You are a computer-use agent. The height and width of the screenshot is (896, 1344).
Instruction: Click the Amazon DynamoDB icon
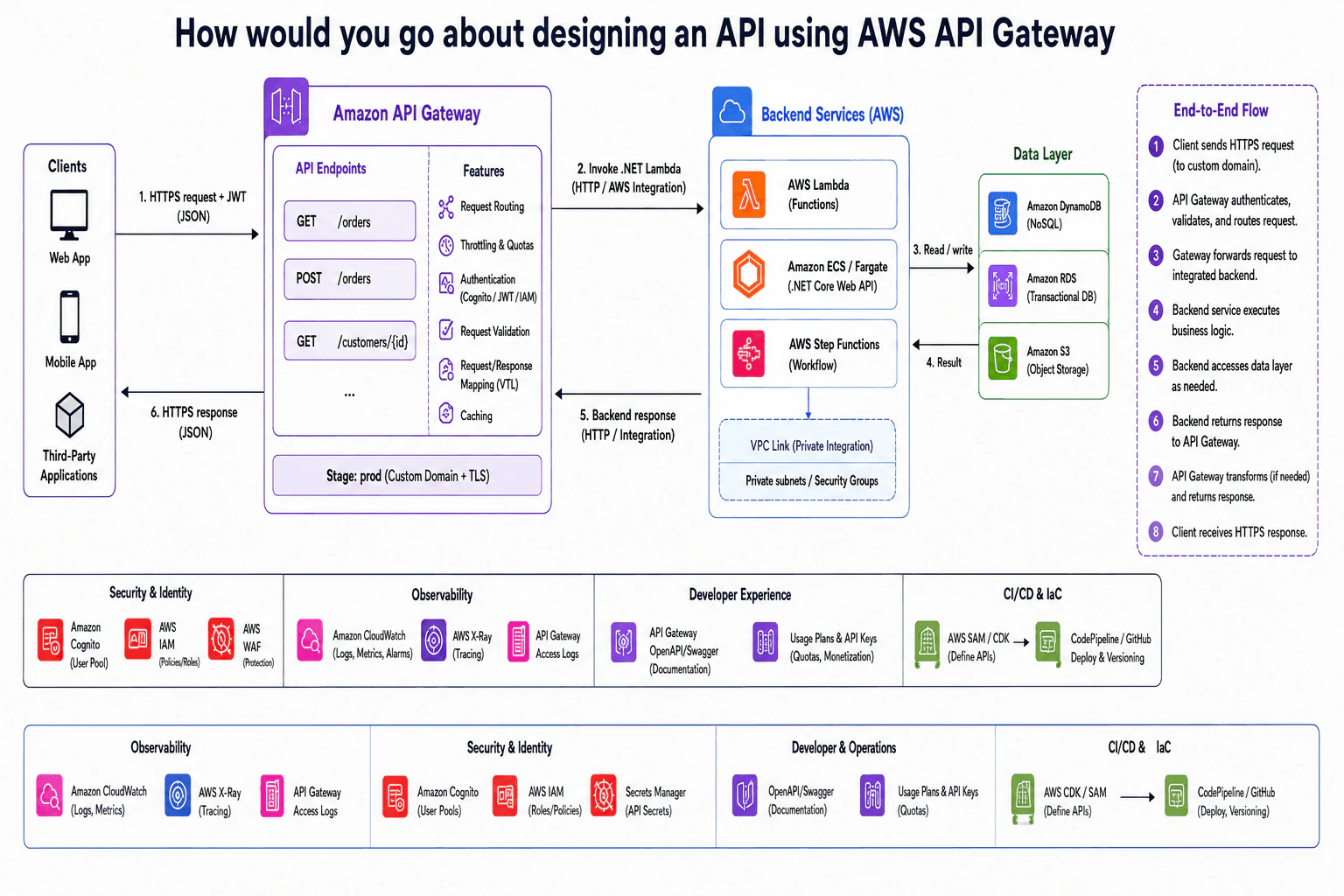point(1003,213)
